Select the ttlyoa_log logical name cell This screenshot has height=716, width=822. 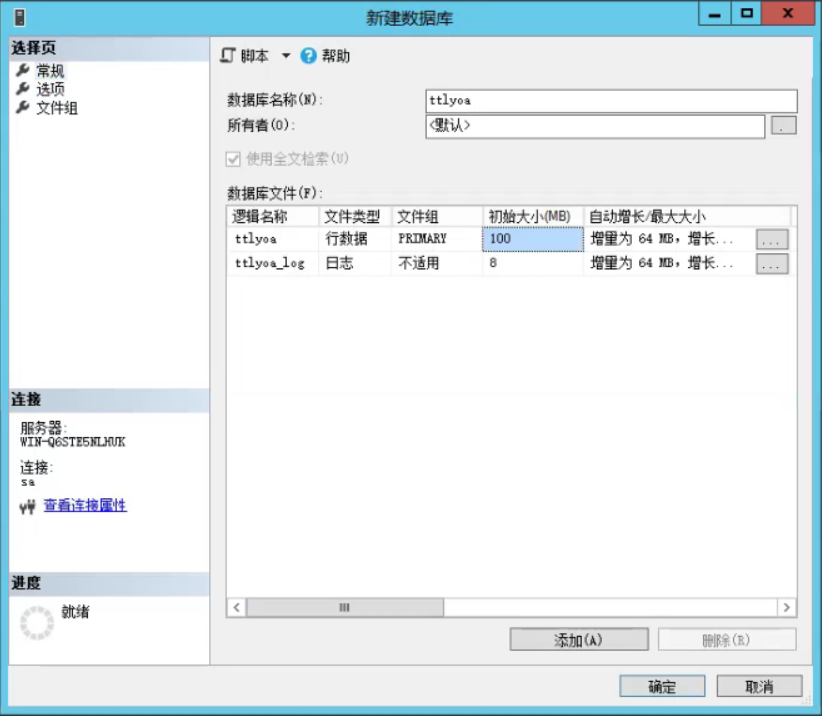coord(273,263)
